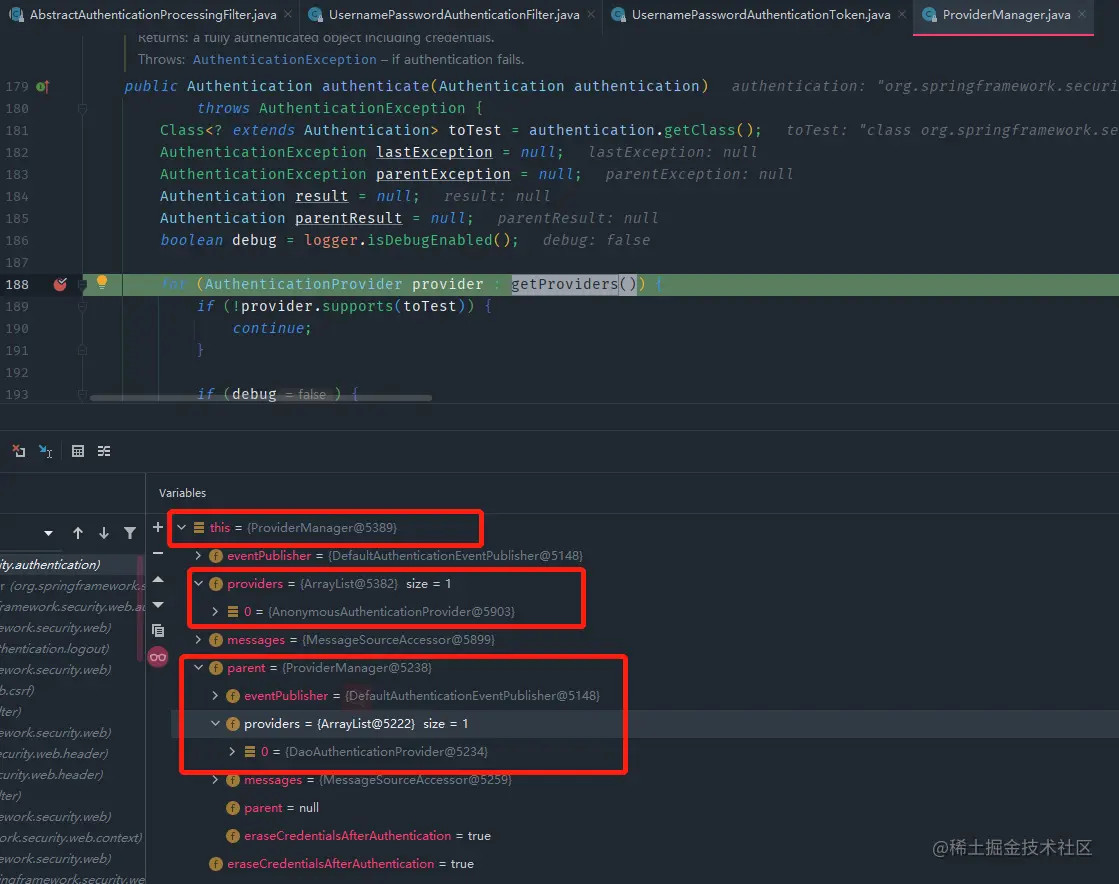Click the editor horizontal scrollbar
The height and width of the screenshot is (884, 1119).
pyautogui.click(x=260, y=398)
